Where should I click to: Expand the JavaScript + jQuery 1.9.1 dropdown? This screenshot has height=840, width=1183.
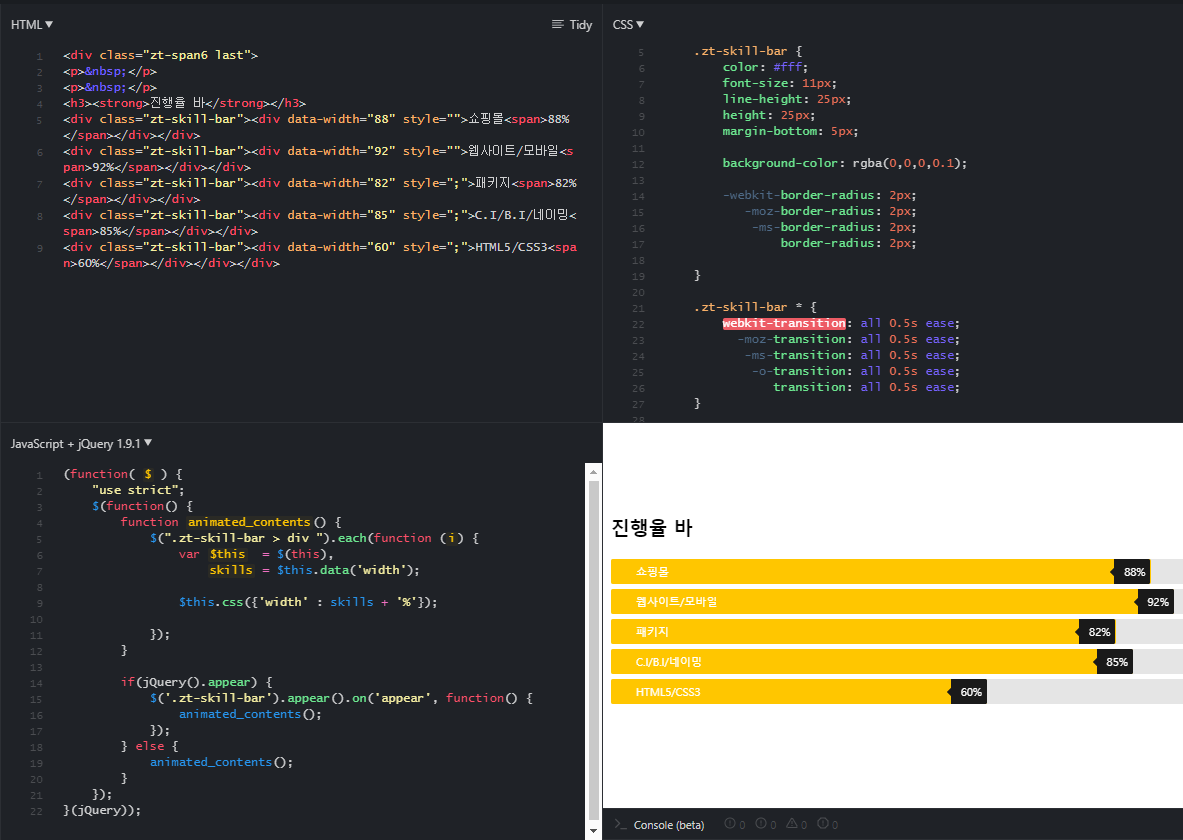(x=81, y=443)
